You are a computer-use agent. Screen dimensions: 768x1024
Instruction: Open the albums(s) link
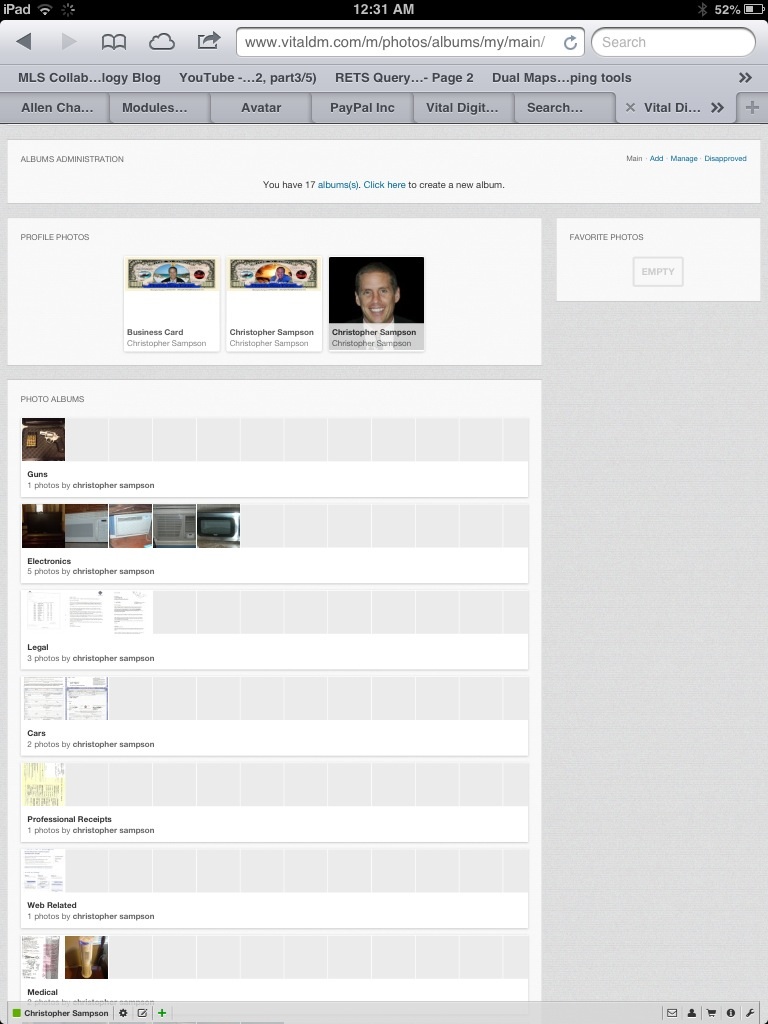coord(338,185)
